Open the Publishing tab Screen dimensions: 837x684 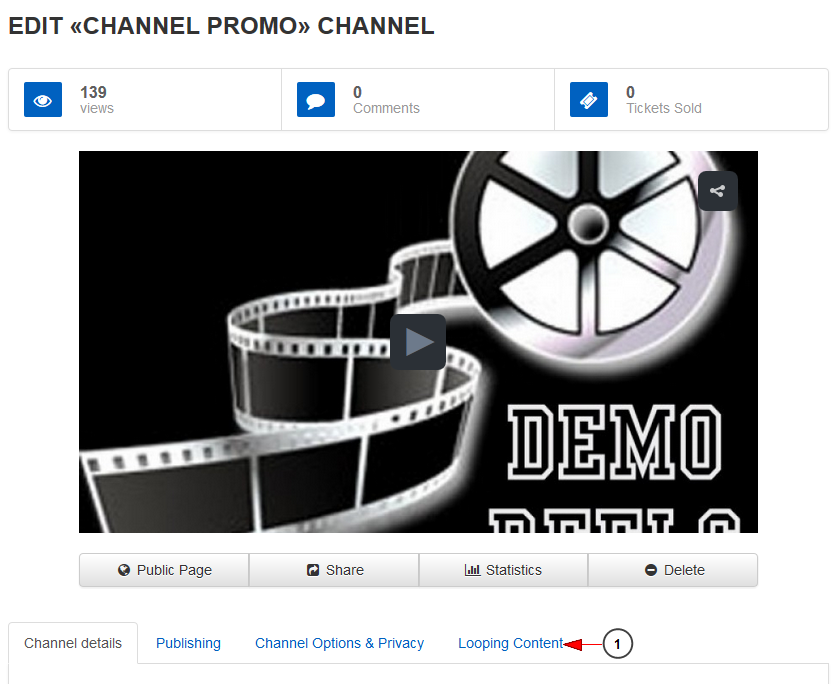click(x=188, y=643)
